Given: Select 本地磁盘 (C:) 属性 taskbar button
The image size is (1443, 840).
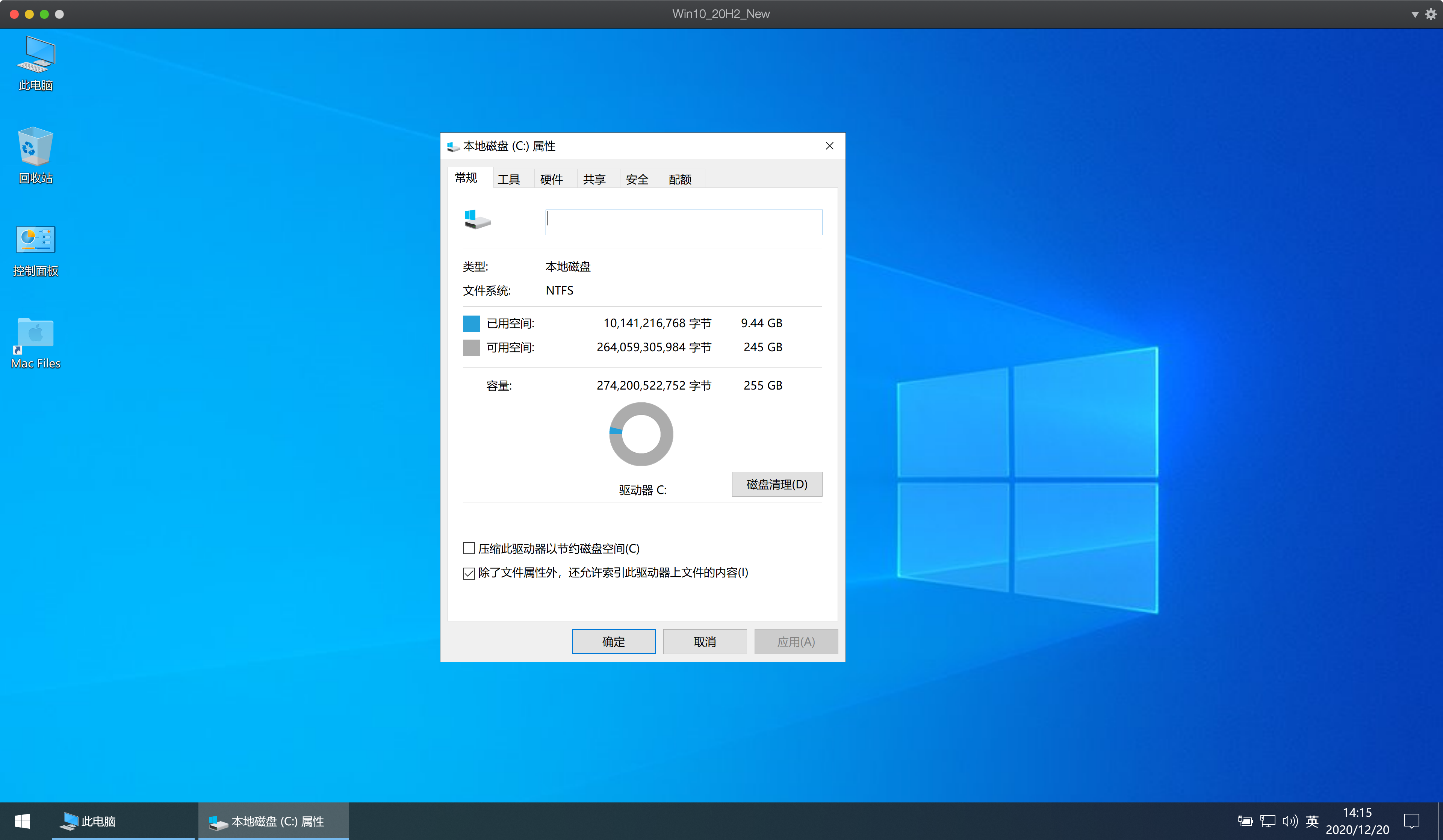Looking at the screenshot, I should pyautogui.click(x=274, y=821).
